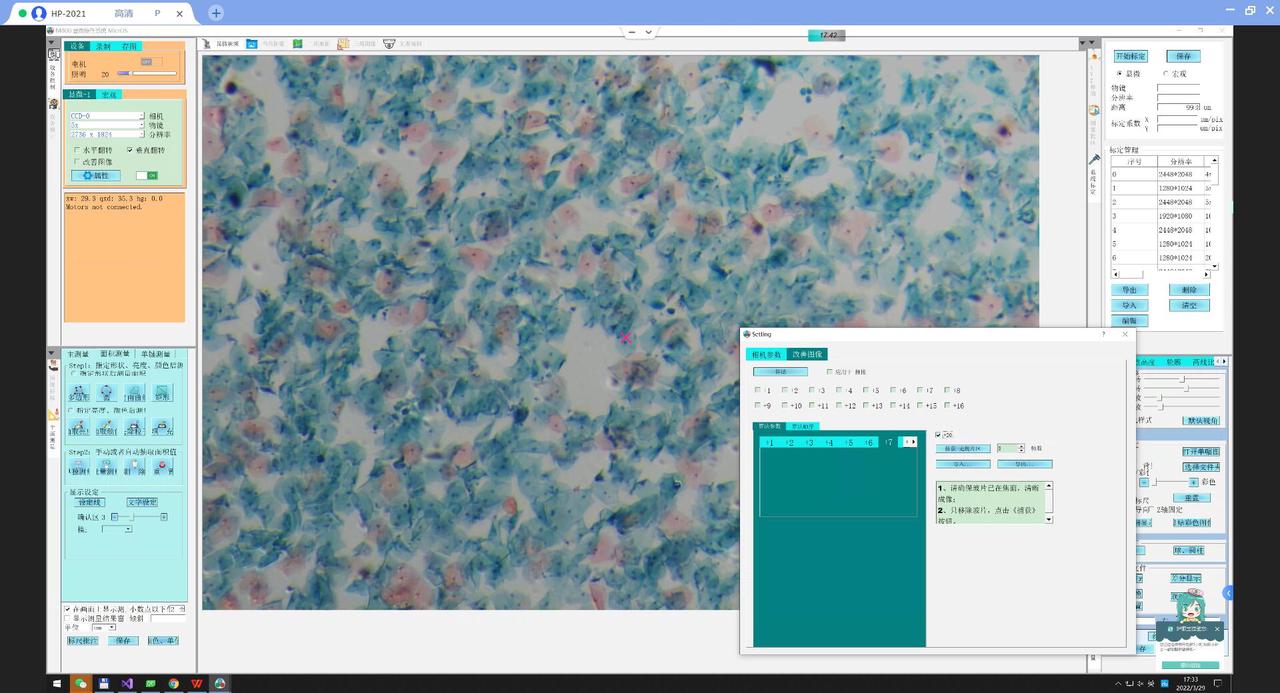Click the blue picture icon in the view toolbar
1280x693 pixels.
(x=252, y=44)
